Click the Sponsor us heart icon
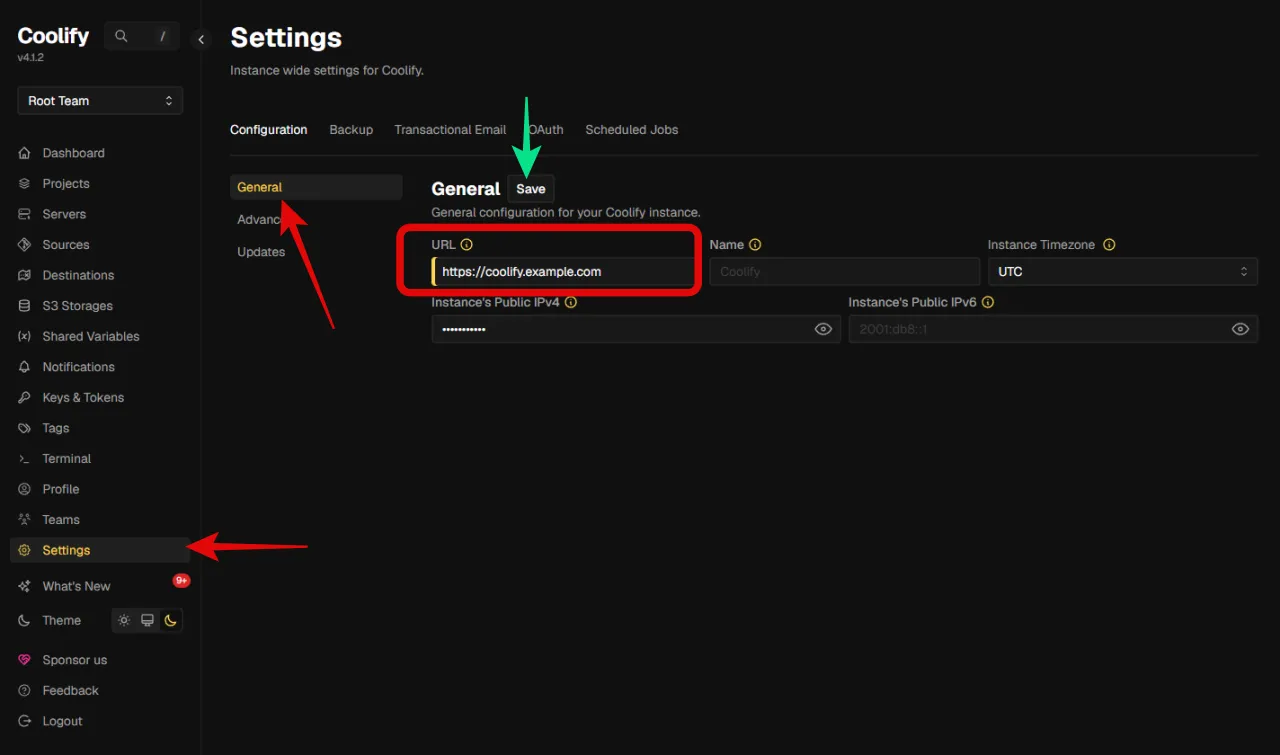The width and height of the screenshot is (1280, 755). (x=24, y=660)
